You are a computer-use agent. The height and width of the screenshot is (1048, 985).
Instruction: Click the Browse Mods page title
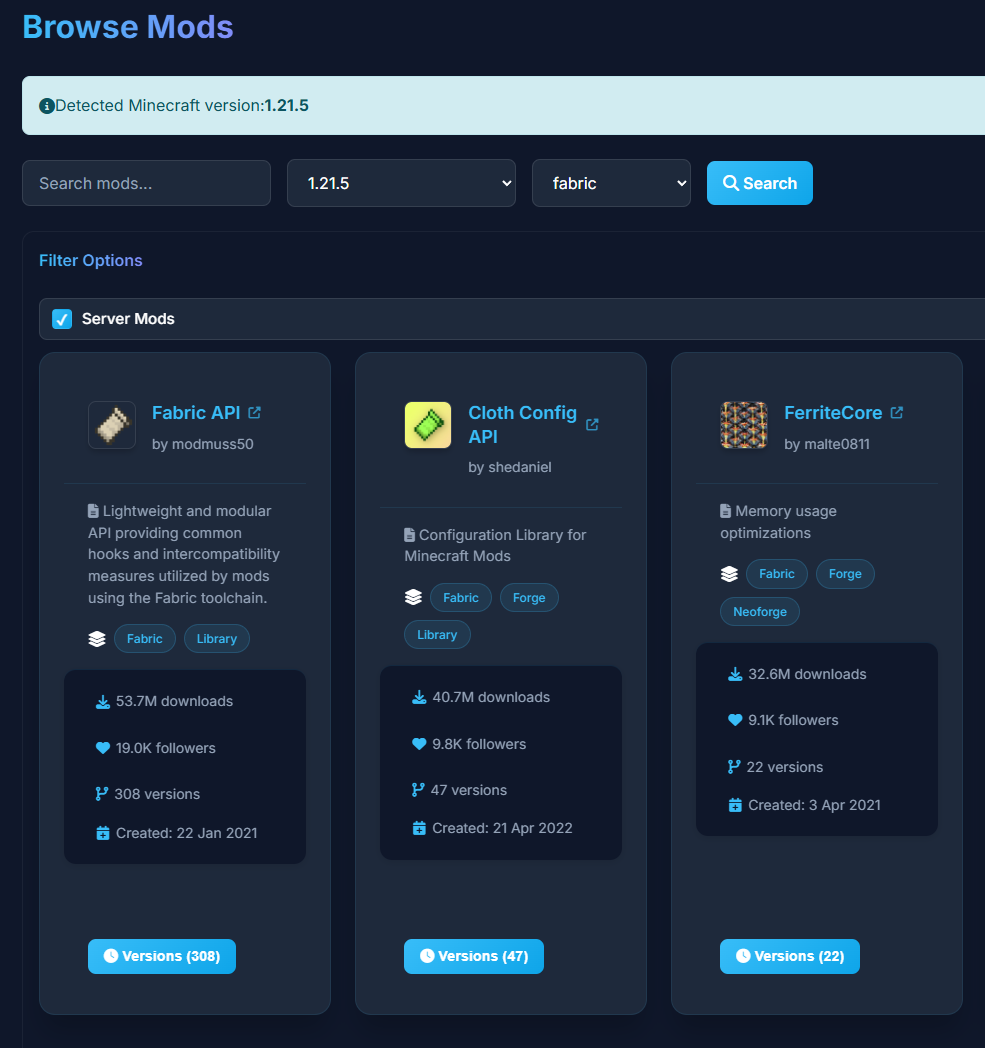click(x=128, y=27)
